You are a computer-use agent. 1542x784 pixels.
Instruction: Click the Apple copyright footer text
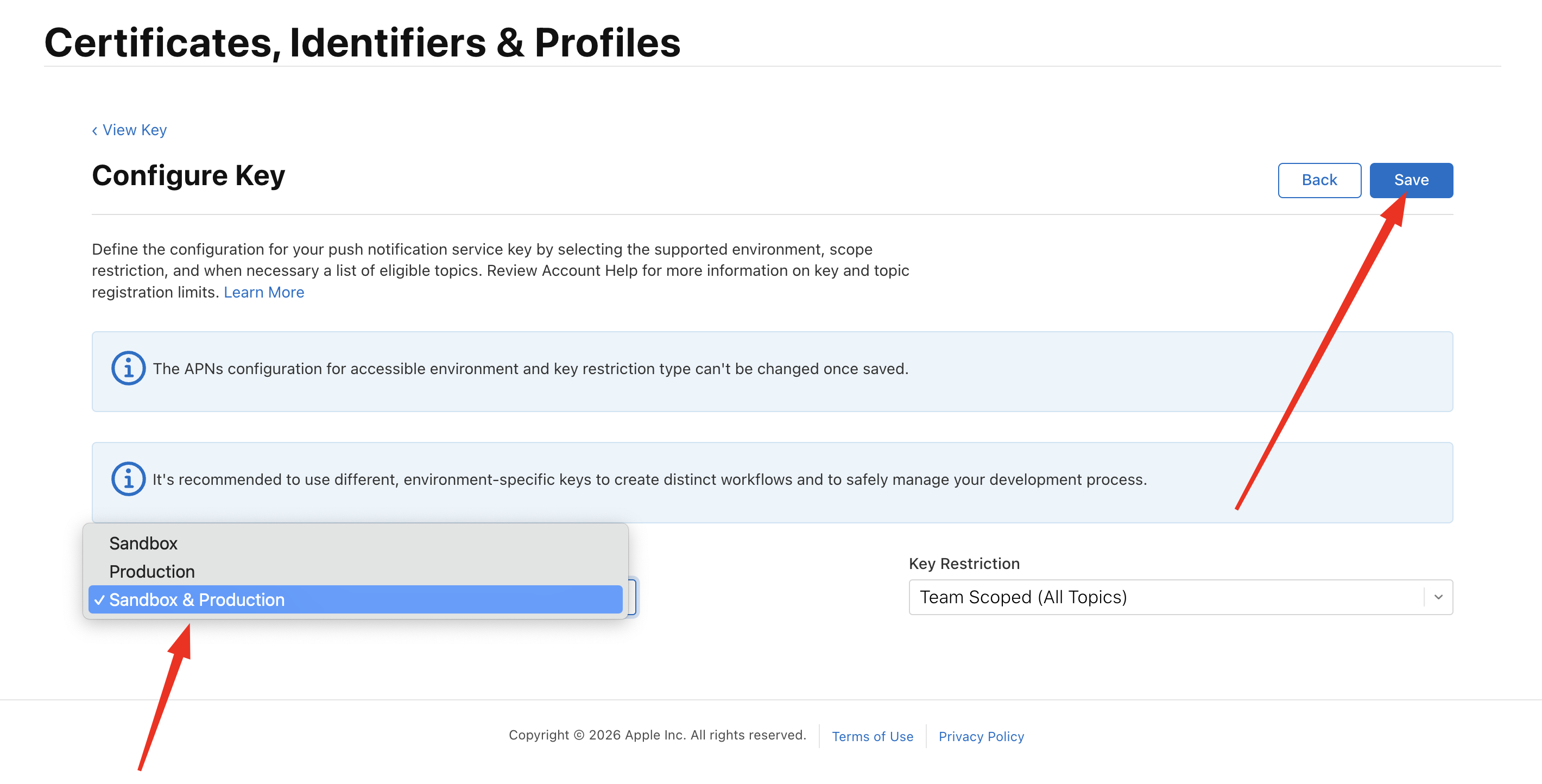click(658, 735)
